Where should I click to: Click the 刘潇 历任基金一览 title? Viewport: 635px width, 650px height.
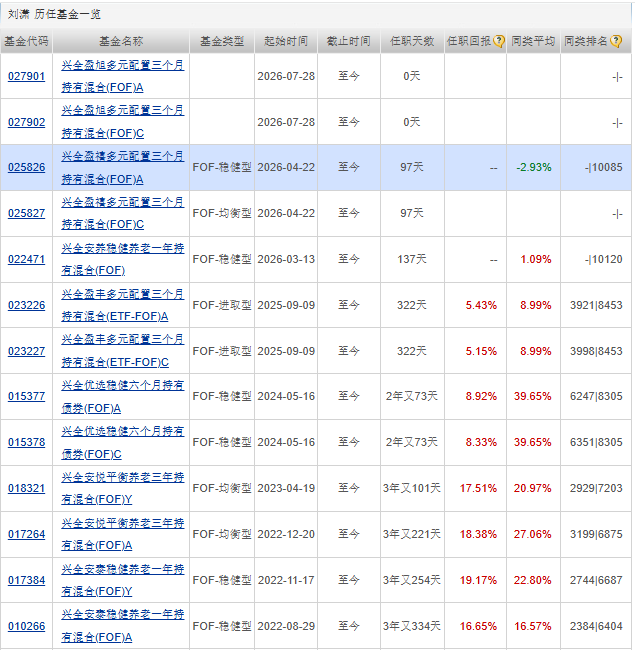tap(54, 15)
